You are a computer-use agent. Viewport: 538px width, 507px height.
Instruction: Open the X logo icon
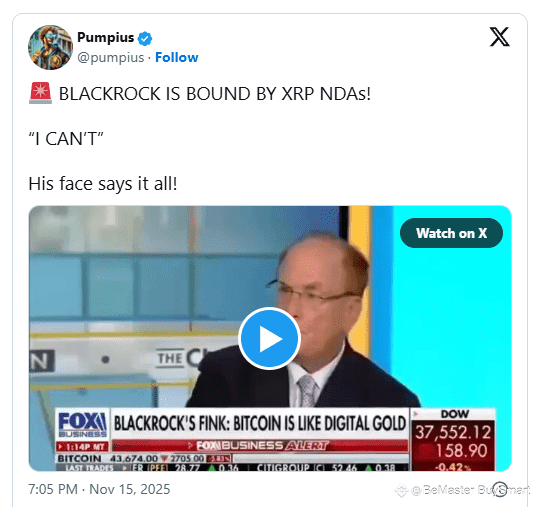point(499,37)
